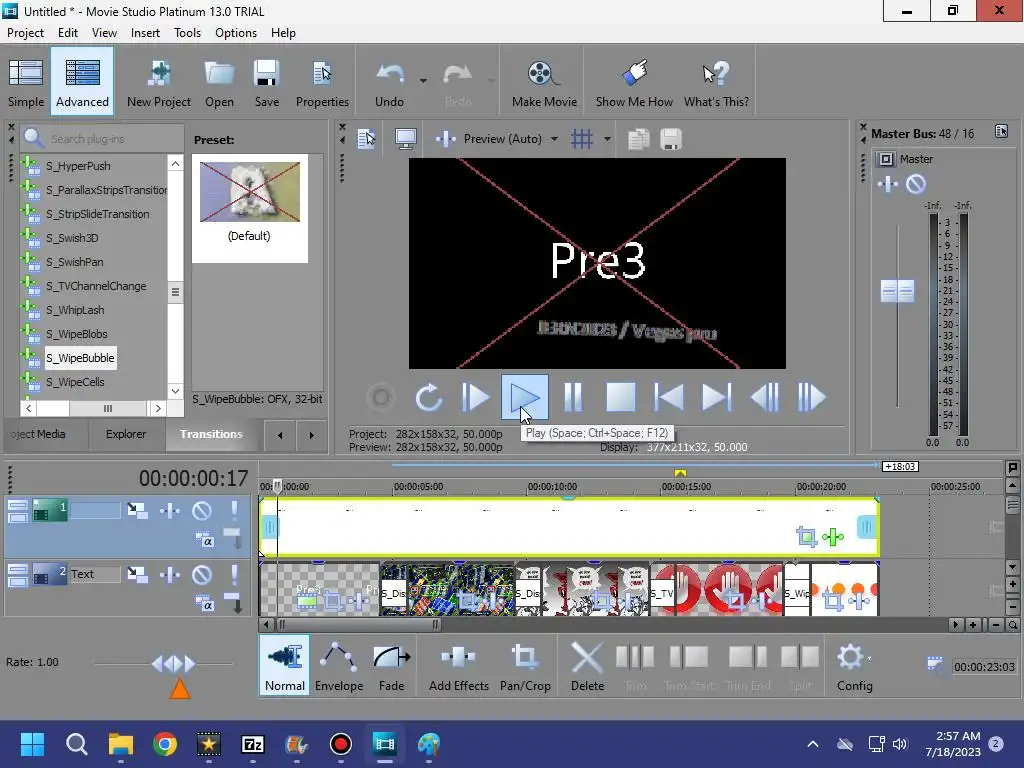This screenshot has height=768, width=1024.
Task: Click Add Effects button
Action: tap(458, 665)
